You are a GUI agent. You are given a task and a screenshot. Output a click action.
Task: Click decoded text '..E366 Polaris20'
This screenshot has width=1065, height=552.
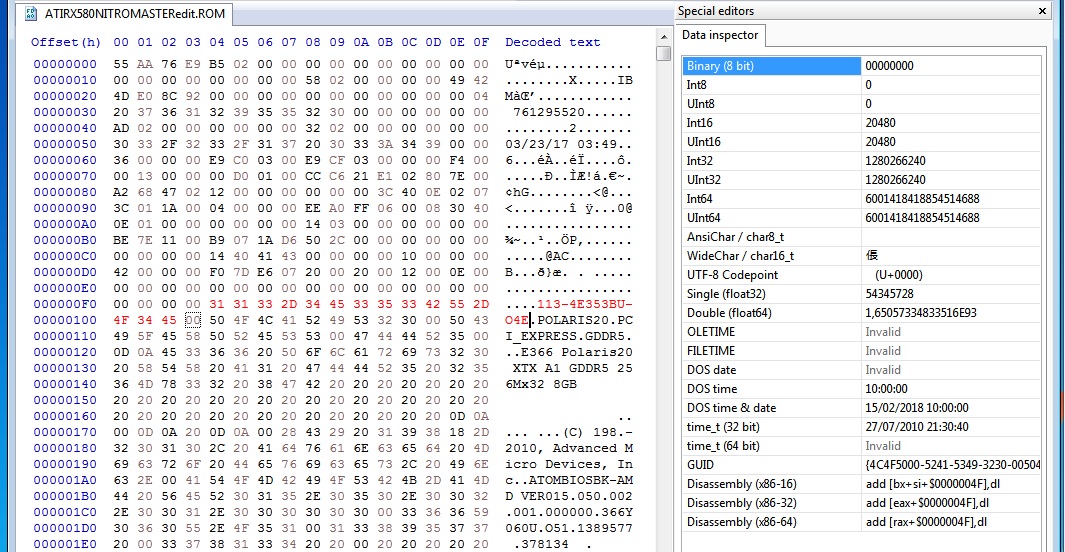click(x=568, y=352)
